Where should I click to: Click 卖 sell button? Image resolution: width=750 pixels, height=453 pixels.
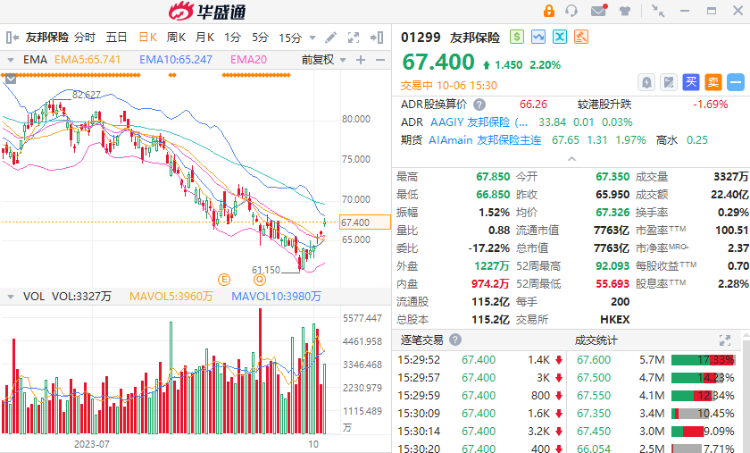coord(713,82)
